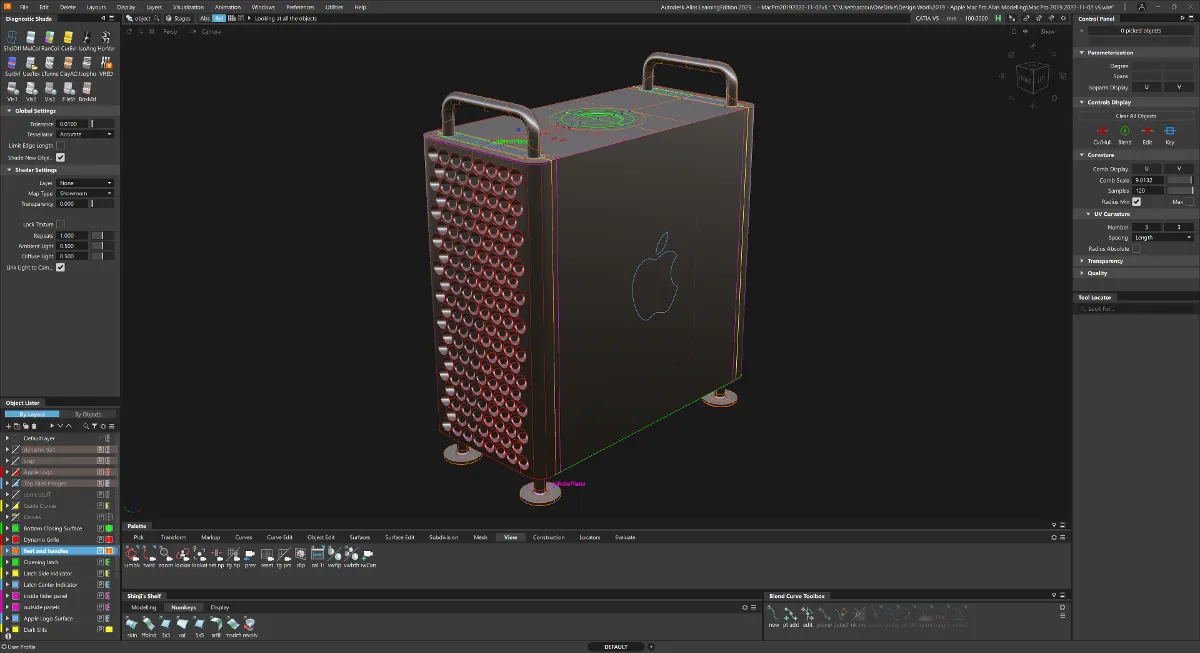Open the Visualization menu
The height and width of the screenshot is (653, 1200).
click(x=188, y=7)
